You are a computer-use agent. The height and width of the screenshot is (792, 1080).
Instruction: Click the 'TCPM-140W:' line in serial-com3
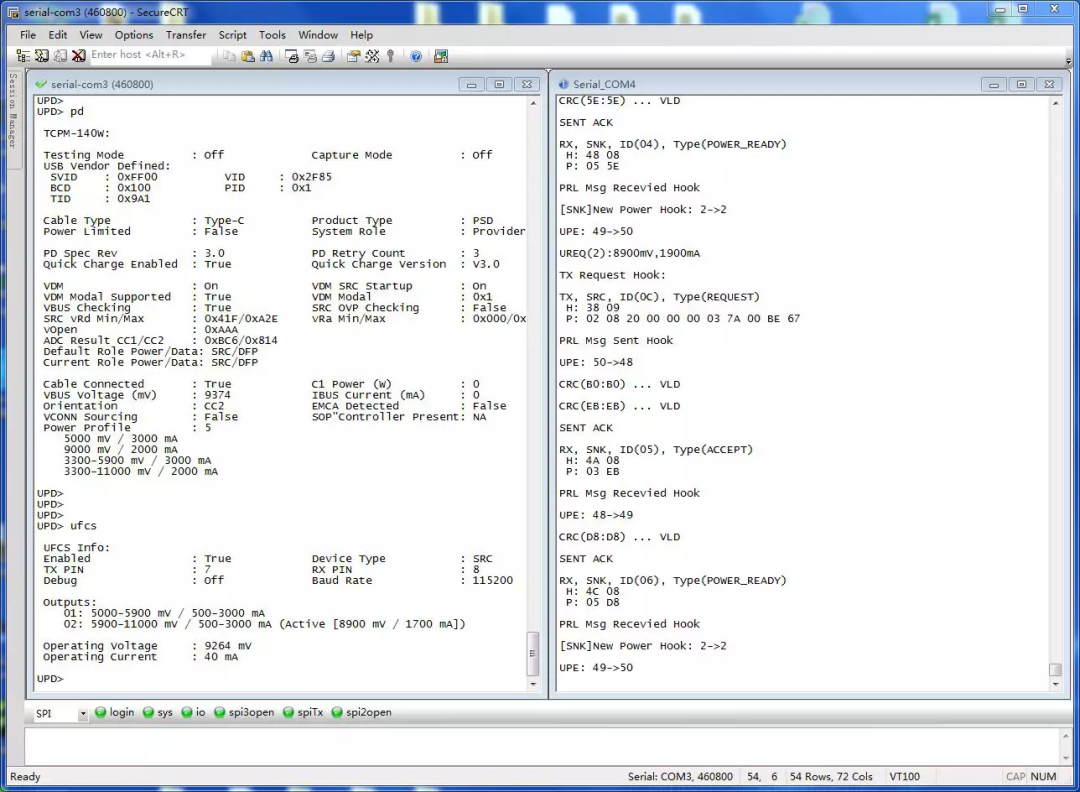coord(76,133)
